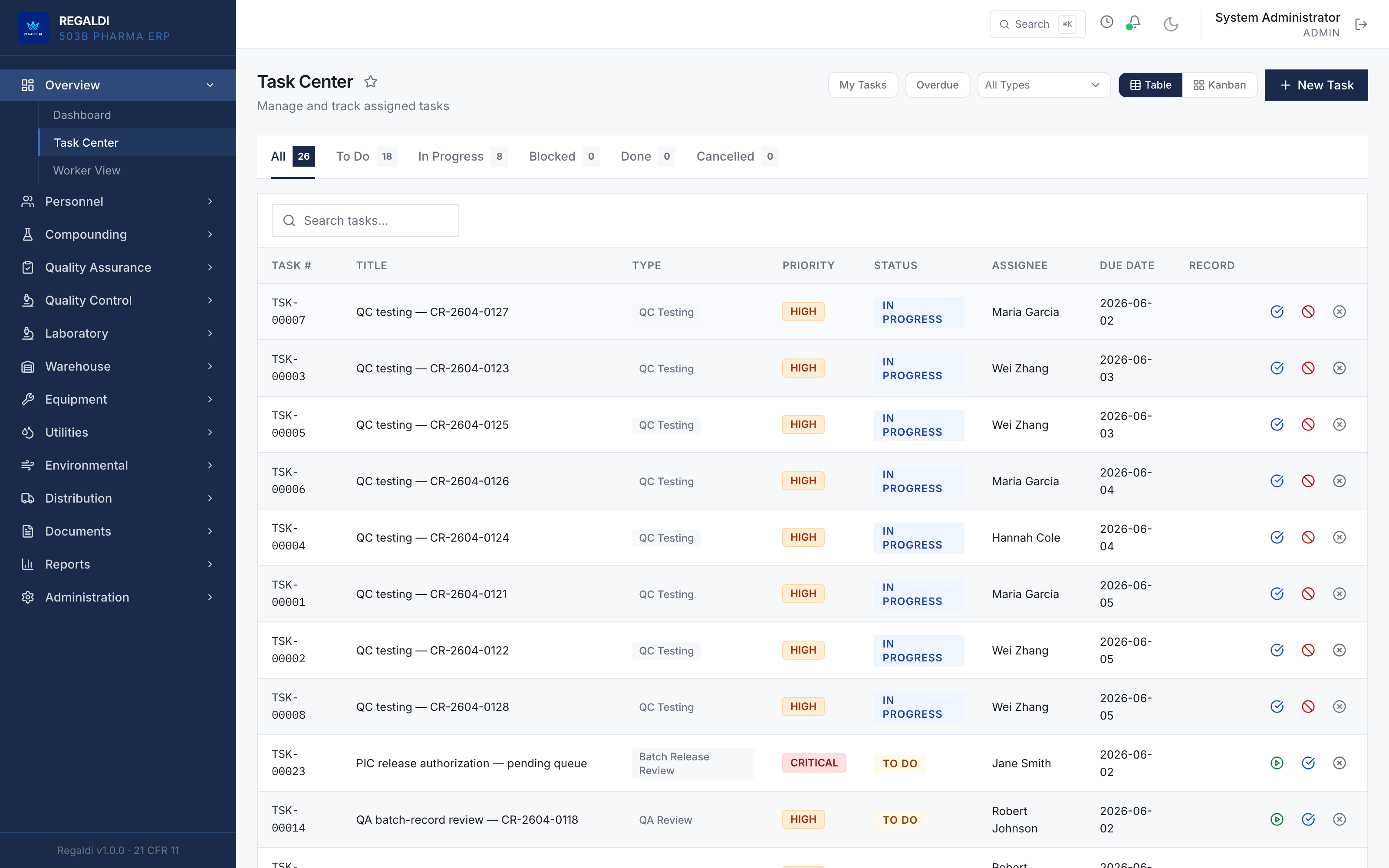Open recent activity clock icon
Image resolution: width=1389 pixels, height=868 pixels.
click(x=1106, y=23)
